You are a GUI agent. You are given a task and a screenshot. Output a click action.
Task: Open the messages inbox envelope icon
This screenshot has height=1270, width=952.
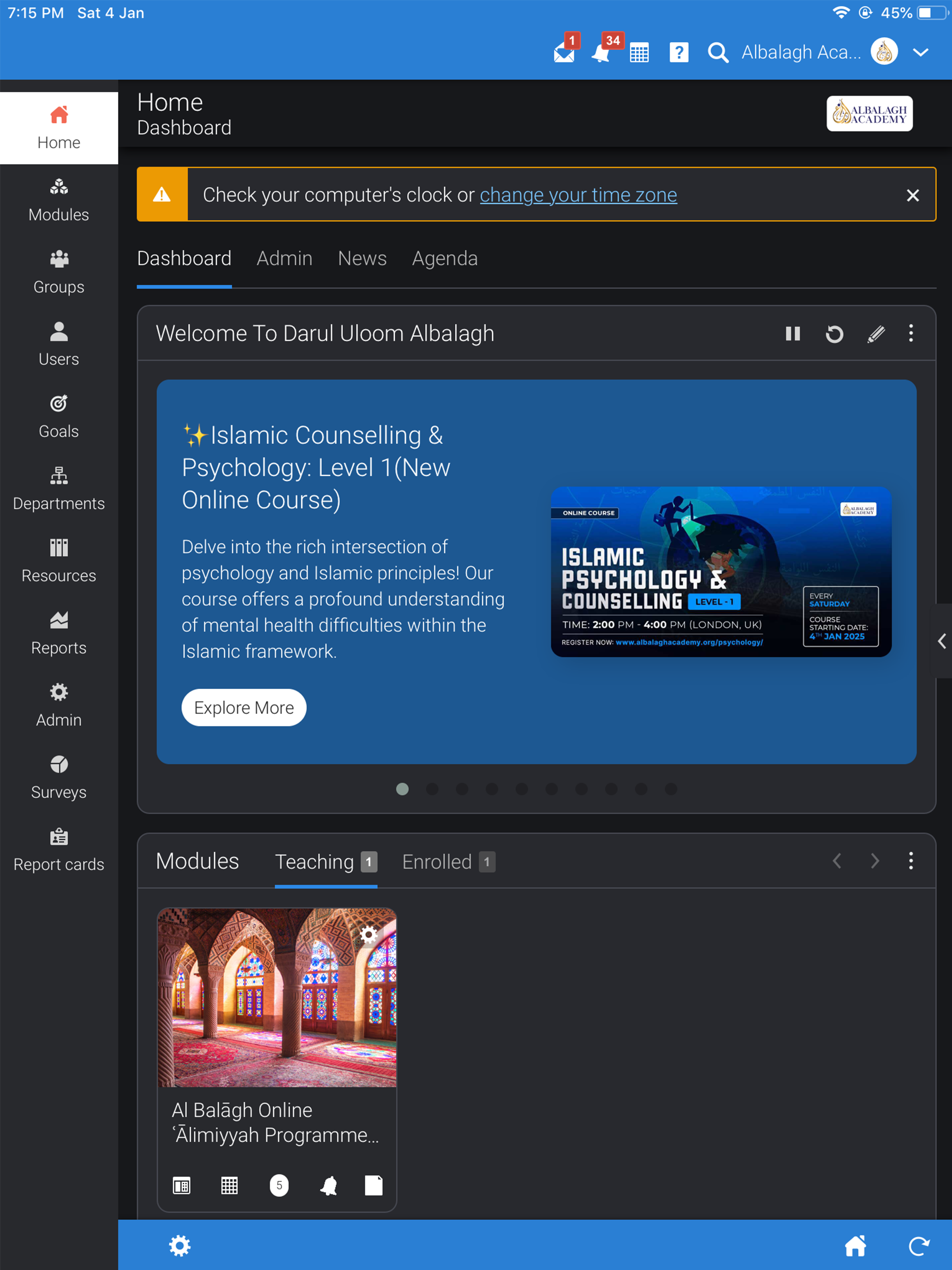[564, 53]
